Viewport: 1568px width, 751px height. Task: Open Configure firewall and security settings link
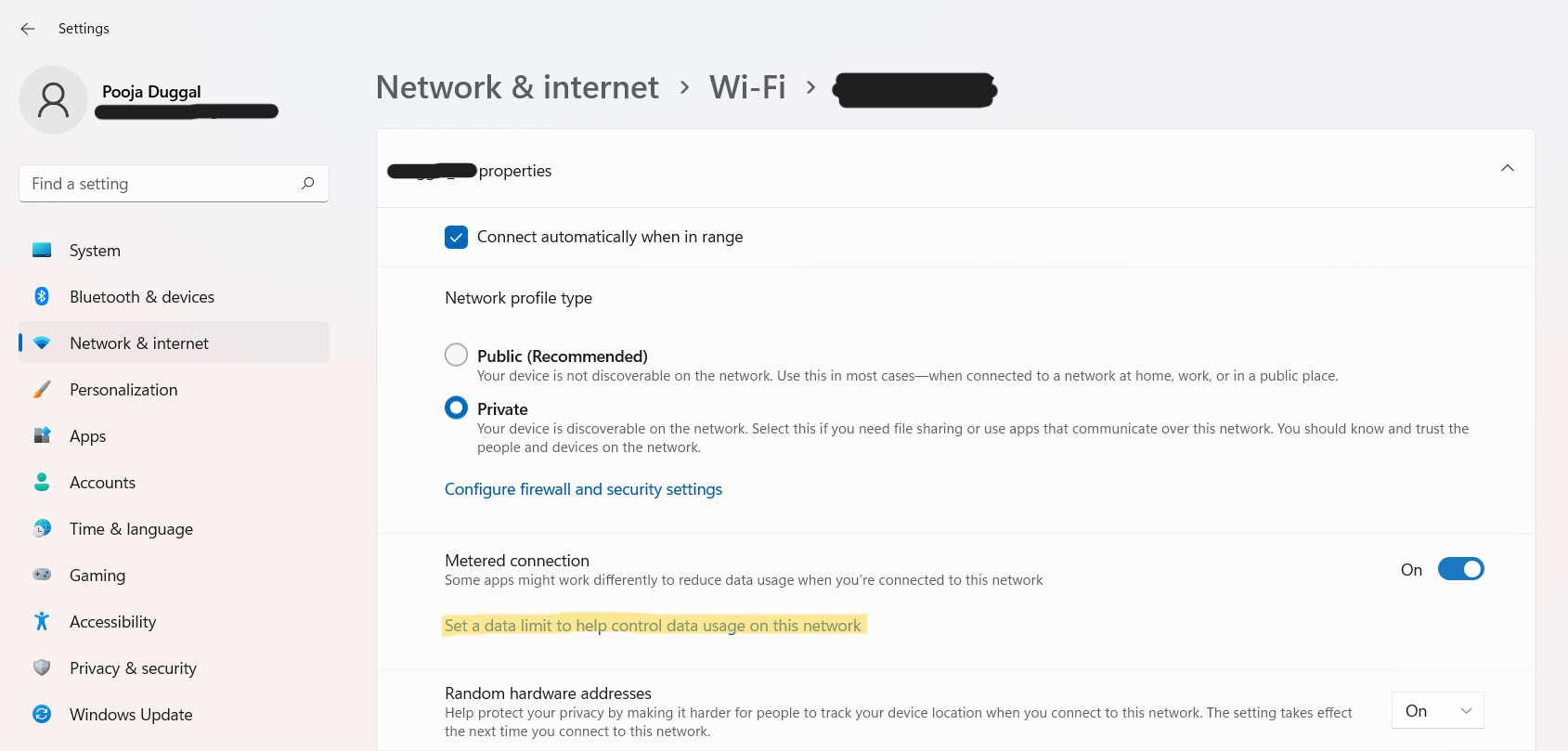(583, 489)
